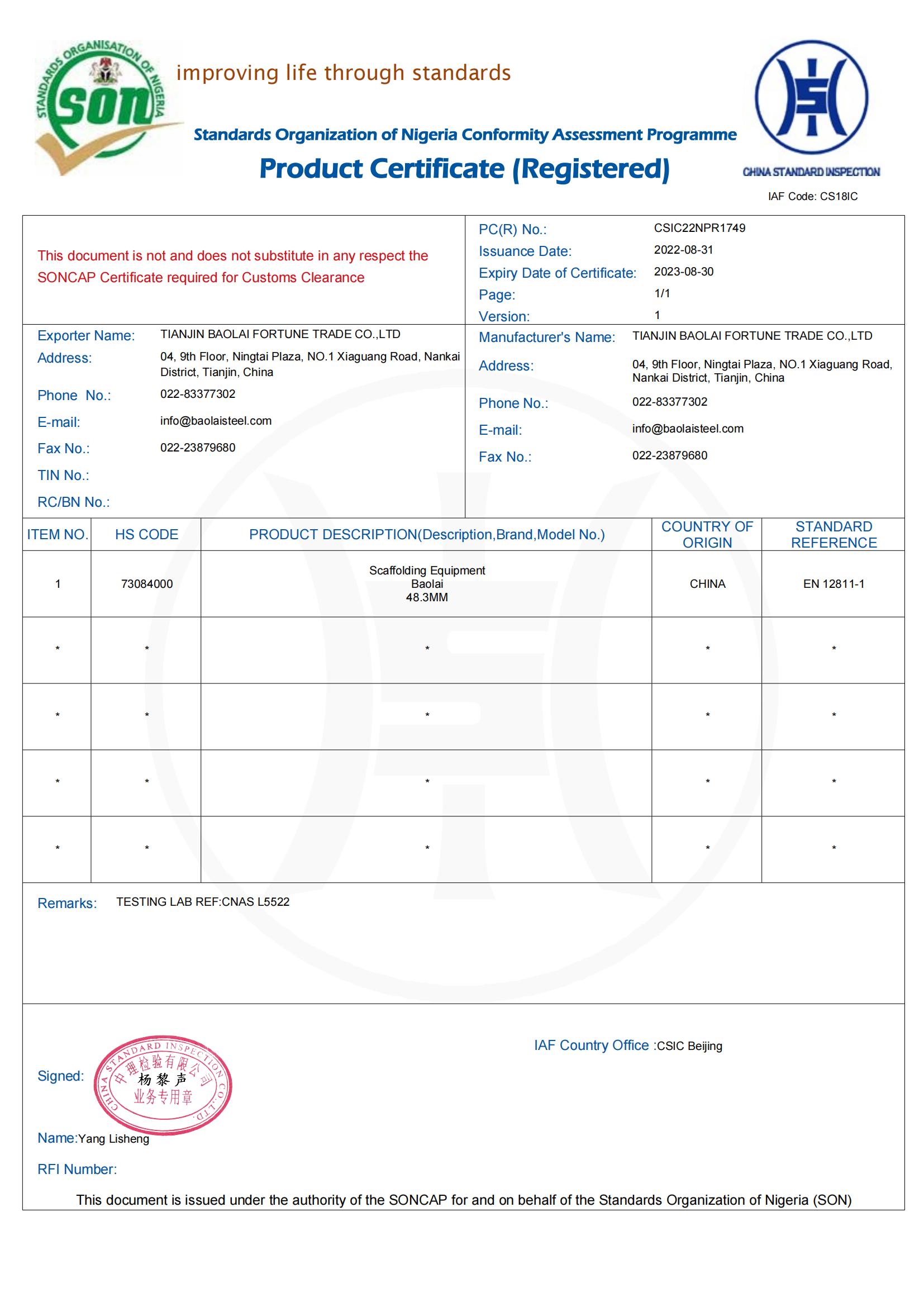Click expiry date 2023-08-30

pyautogui.click(x=683, y=272)
